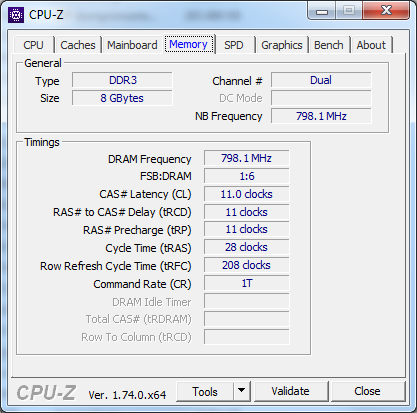417x413 pixels.
Task: Click the 8 GBytes size field
Action: (x=122, y=98)
